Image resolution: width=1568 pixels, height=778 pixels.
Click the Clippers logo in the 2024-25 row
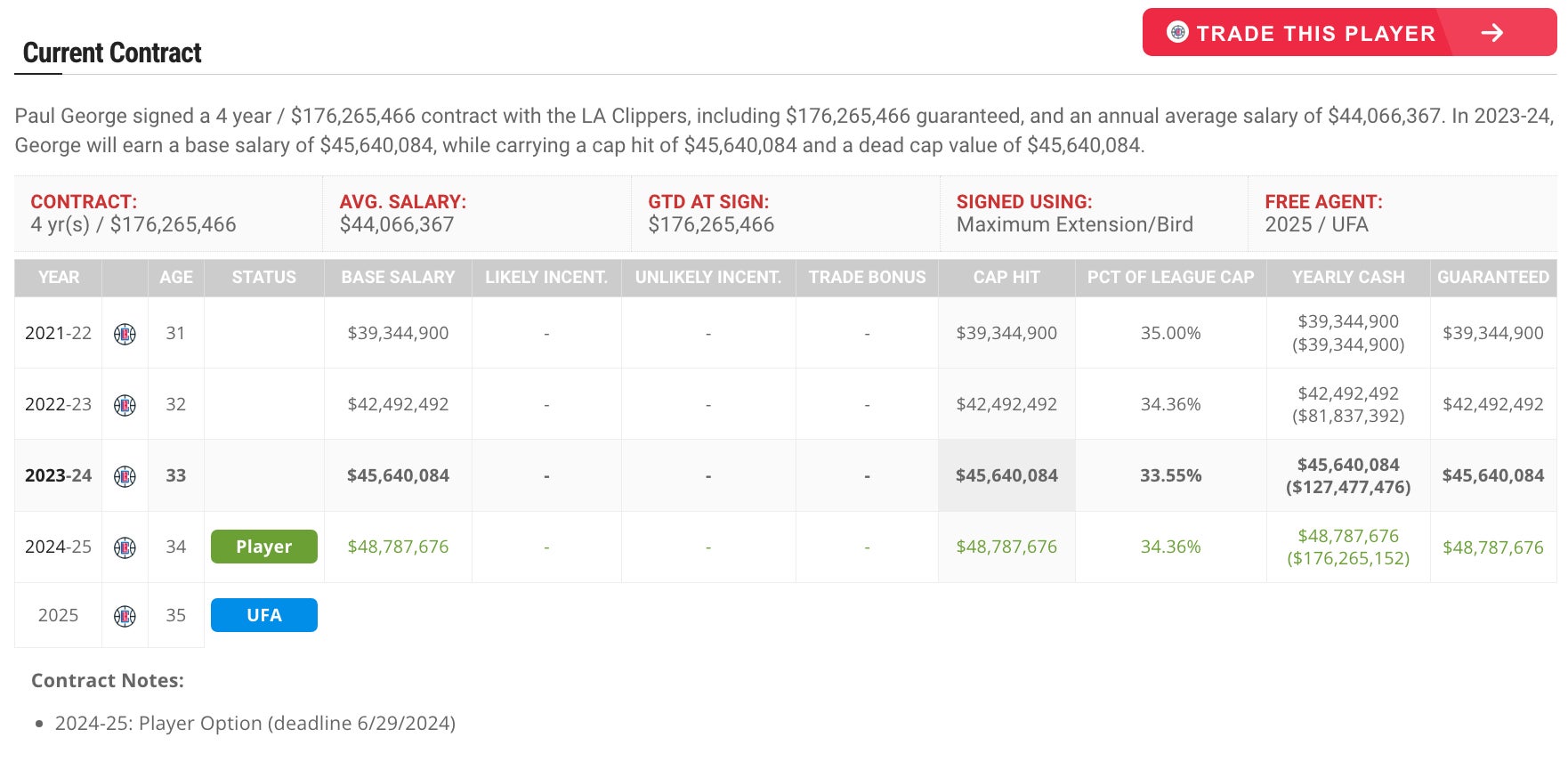click(x=125, y=547)
